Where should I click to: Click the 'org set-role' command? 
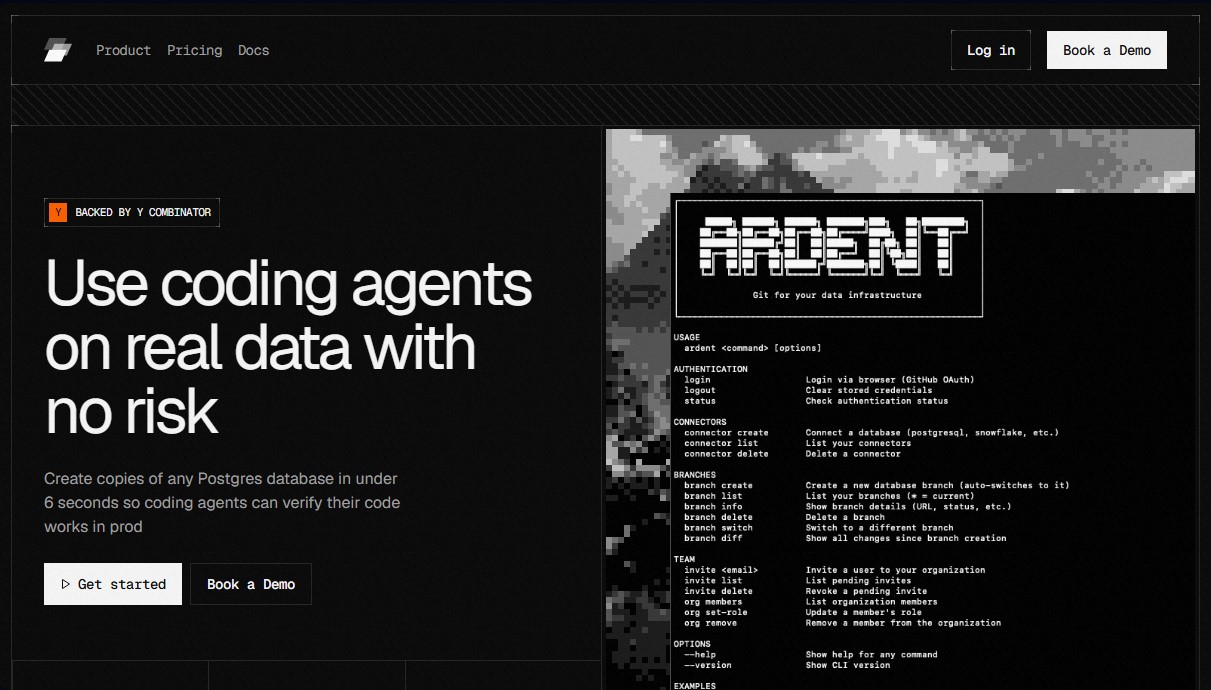click(x=716, y=612)
